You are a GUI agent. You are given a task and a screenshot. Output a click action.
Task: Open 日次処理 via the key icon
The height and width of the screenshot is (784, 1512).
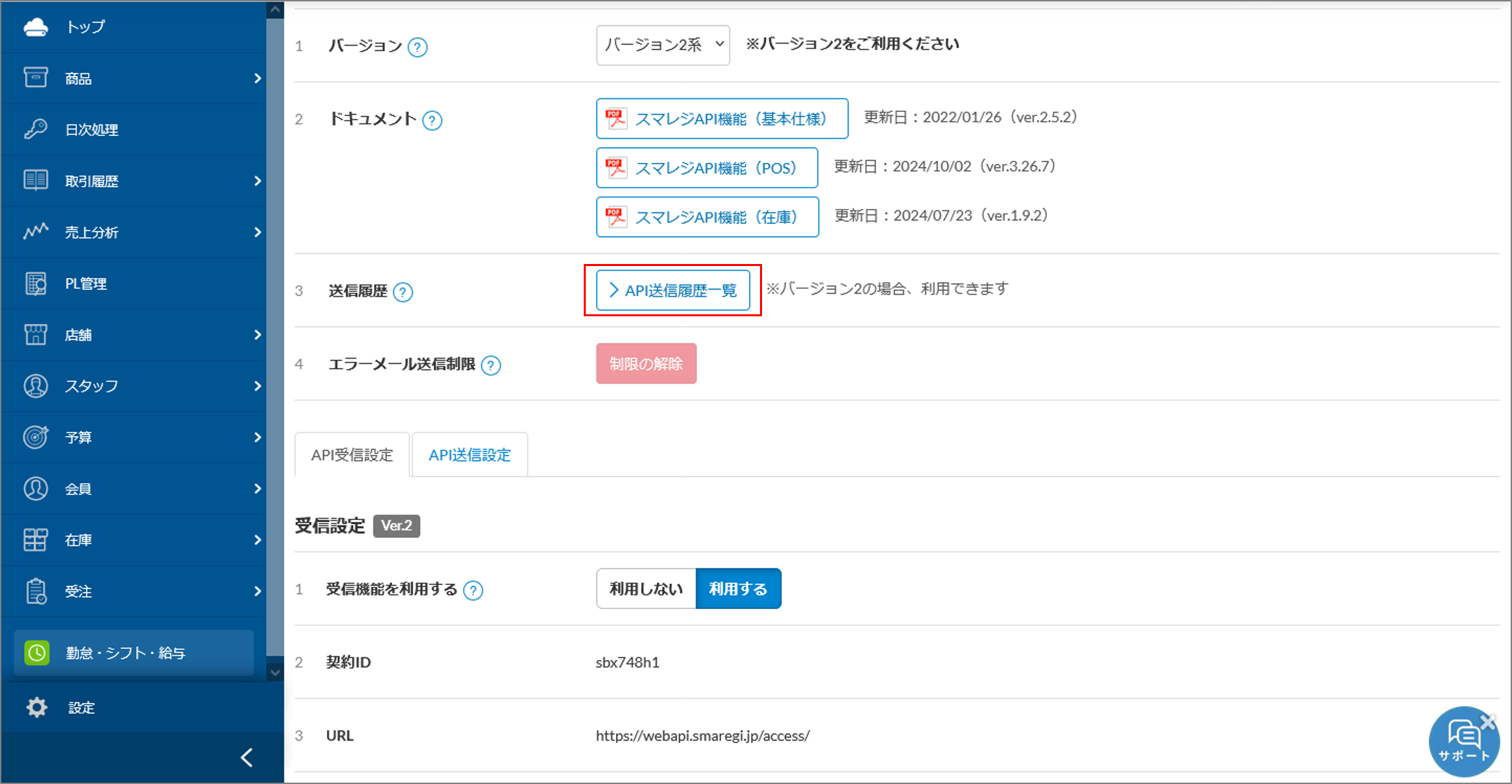(x=36, y=129)
